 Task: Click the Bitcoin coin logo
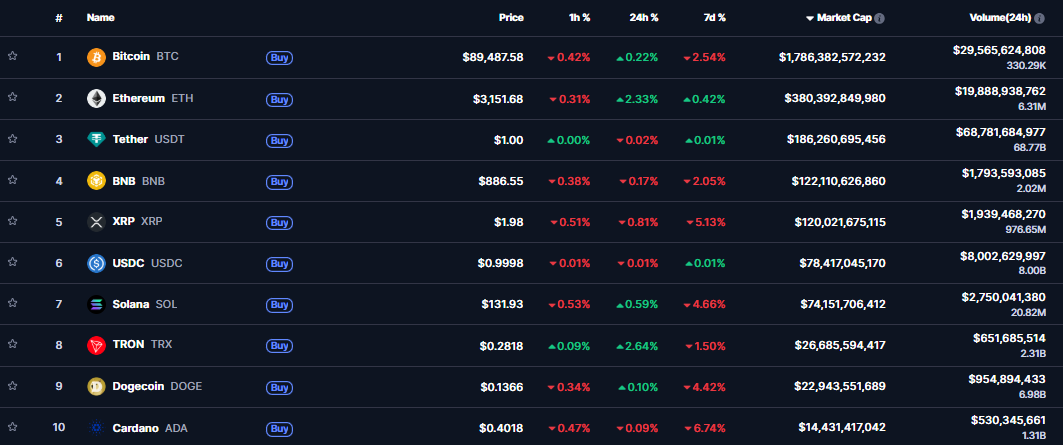click(96, 57)
